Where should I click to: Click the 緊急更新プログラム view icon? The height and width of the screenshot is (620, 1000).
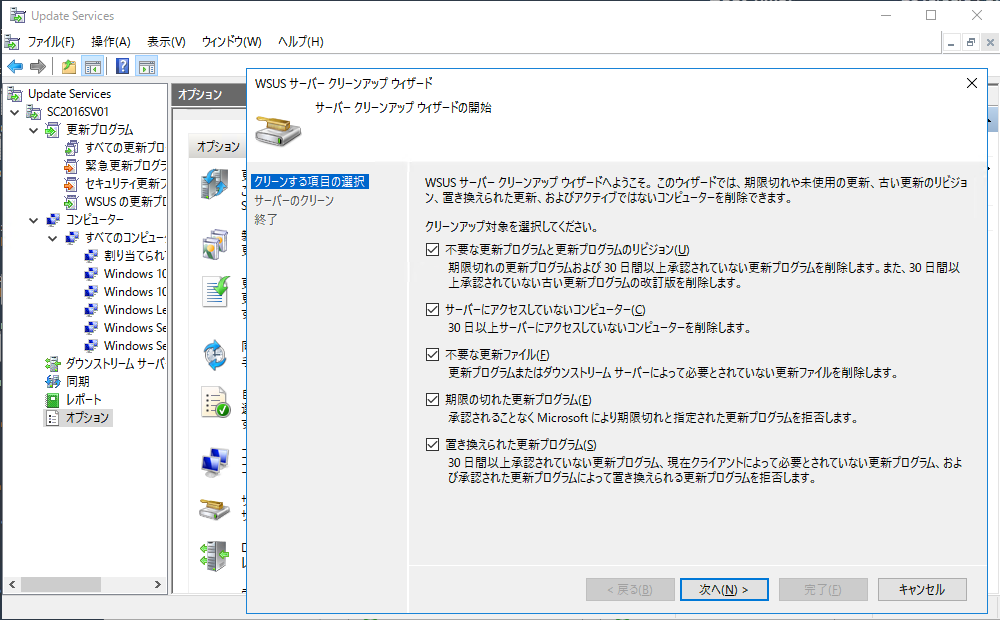(71, 165)
